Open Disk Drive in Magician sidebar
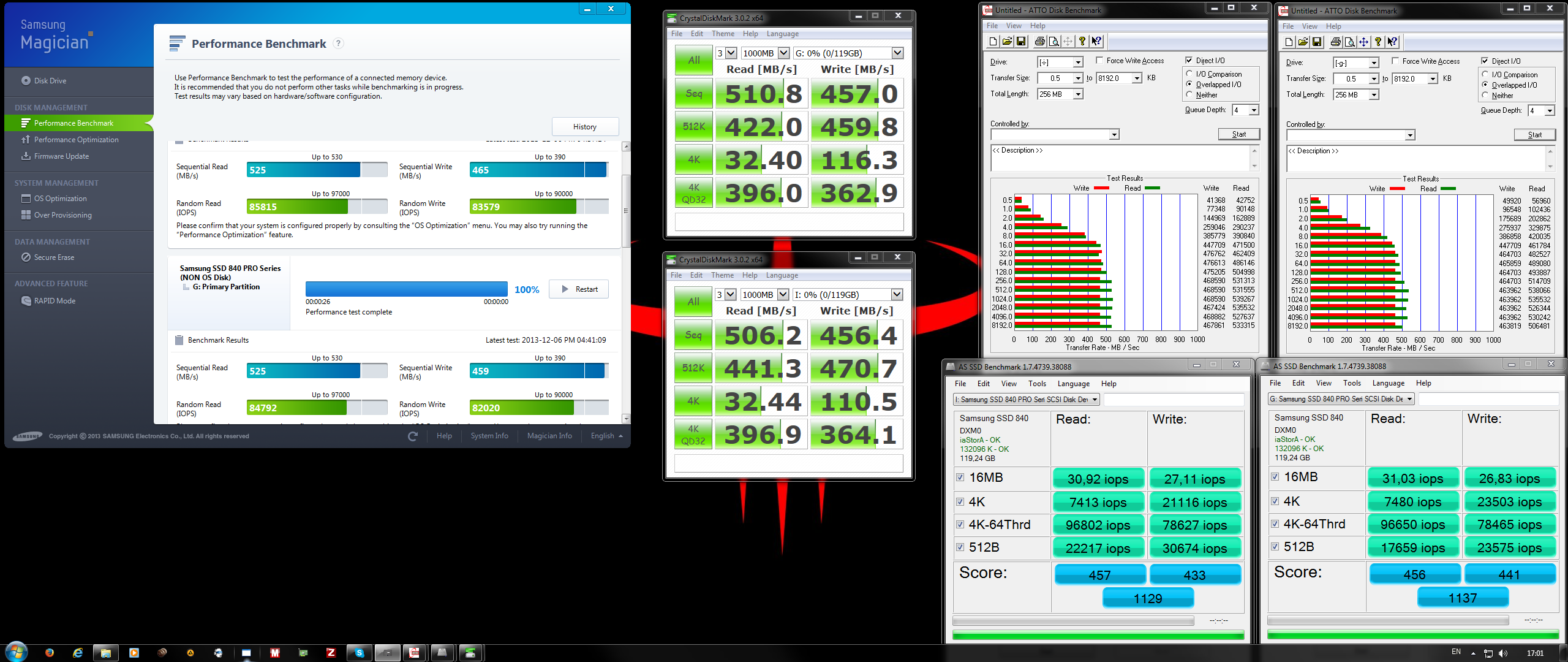 43,80
